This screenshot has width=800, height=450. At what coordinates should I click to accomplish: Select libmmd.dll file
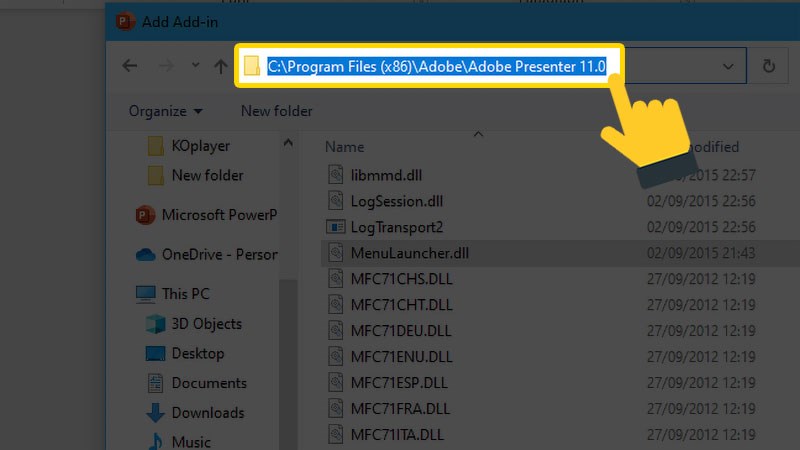point(386,176)
